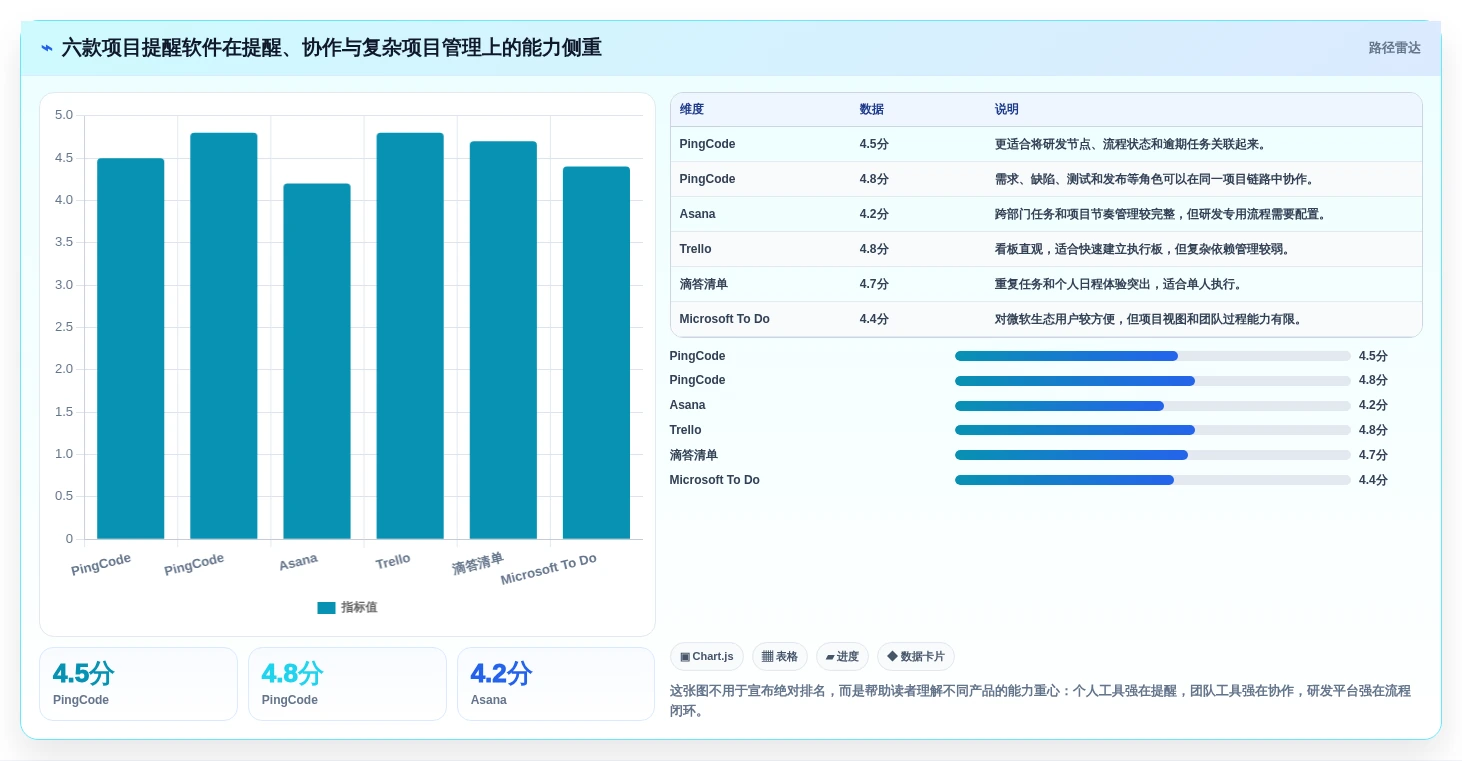Viewport: 1462px width, 761px height.
Task: Select the title 六款项目提醒软件 heading text
Action: tap(331, 48)
